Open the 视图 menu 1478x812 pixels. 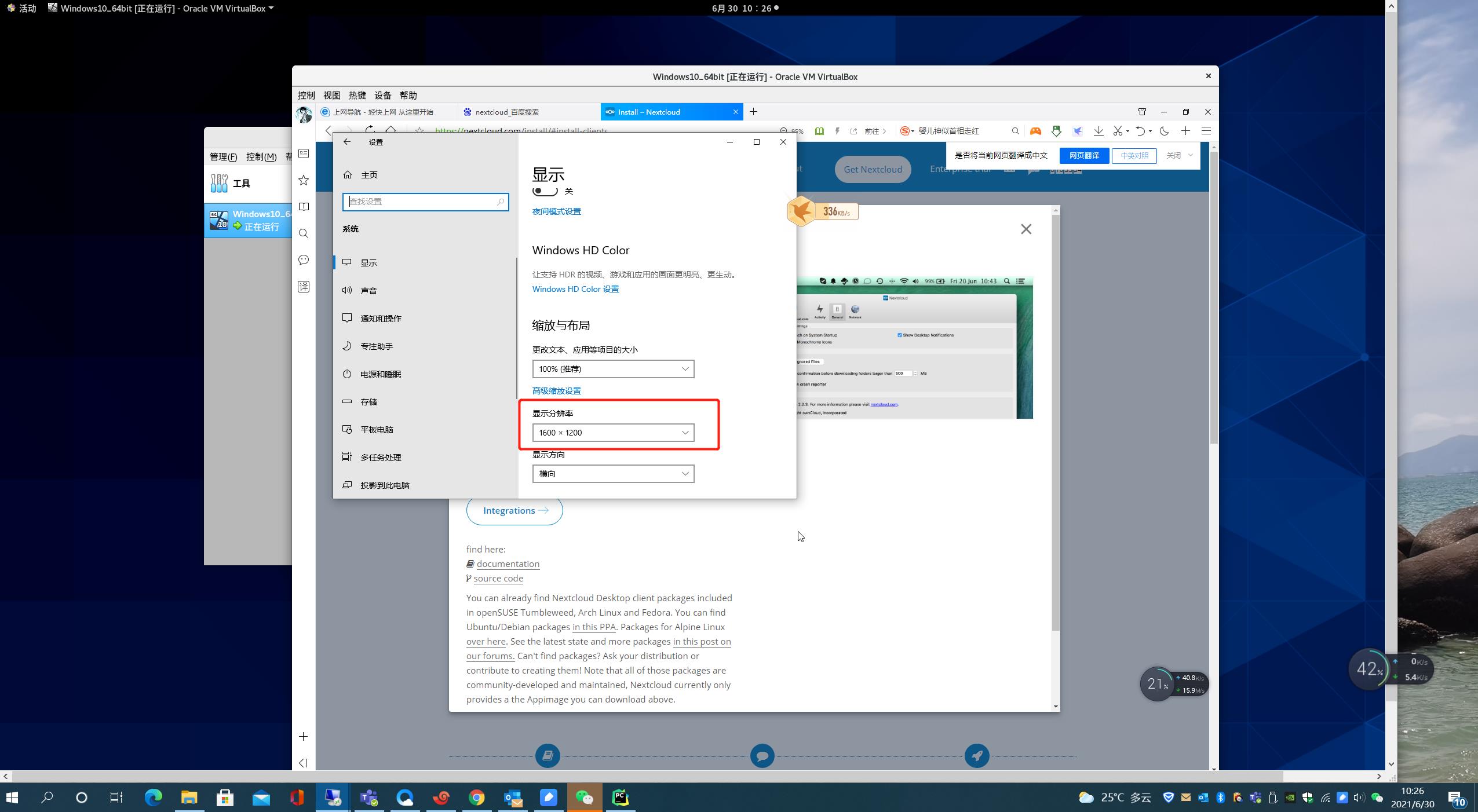[332, 96]
